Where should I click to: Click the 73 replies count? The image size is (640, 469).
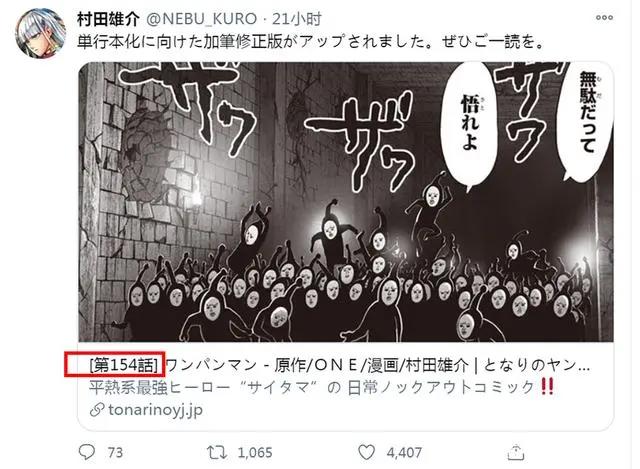point(115,453)
